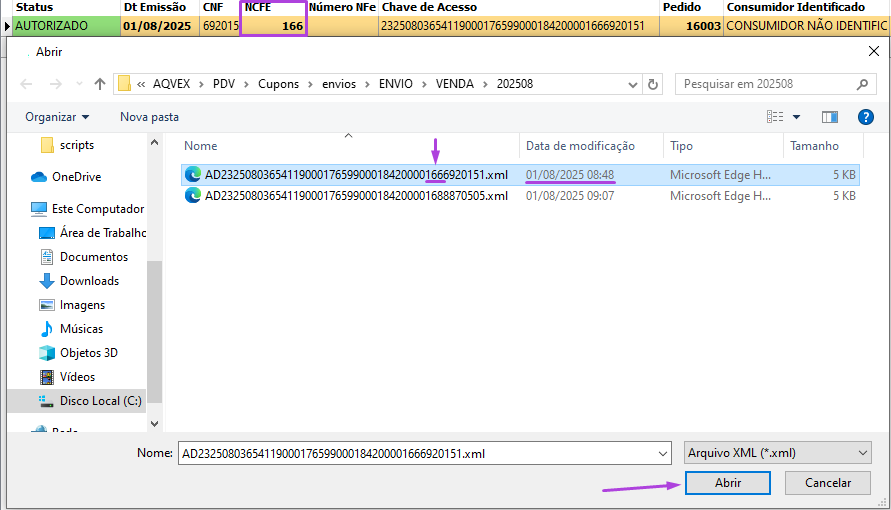Expand the file name combo box dropdown
Viewport: 891px width, 510px height.
[662, 453]
